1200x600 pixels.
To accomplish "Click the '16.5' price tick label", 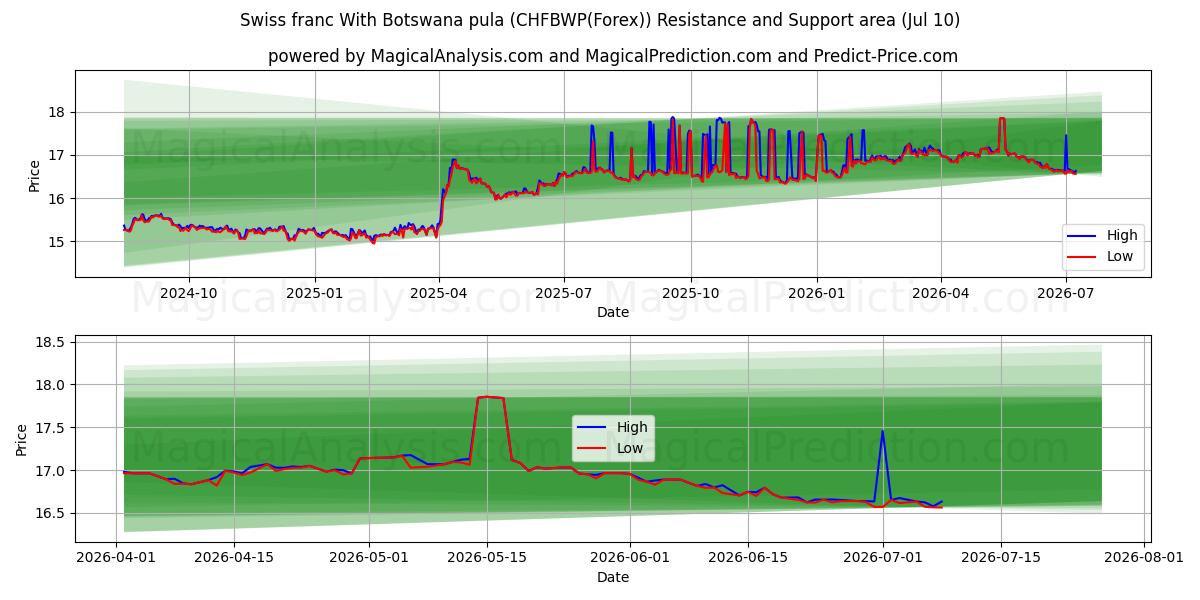I will pos(50,514).
